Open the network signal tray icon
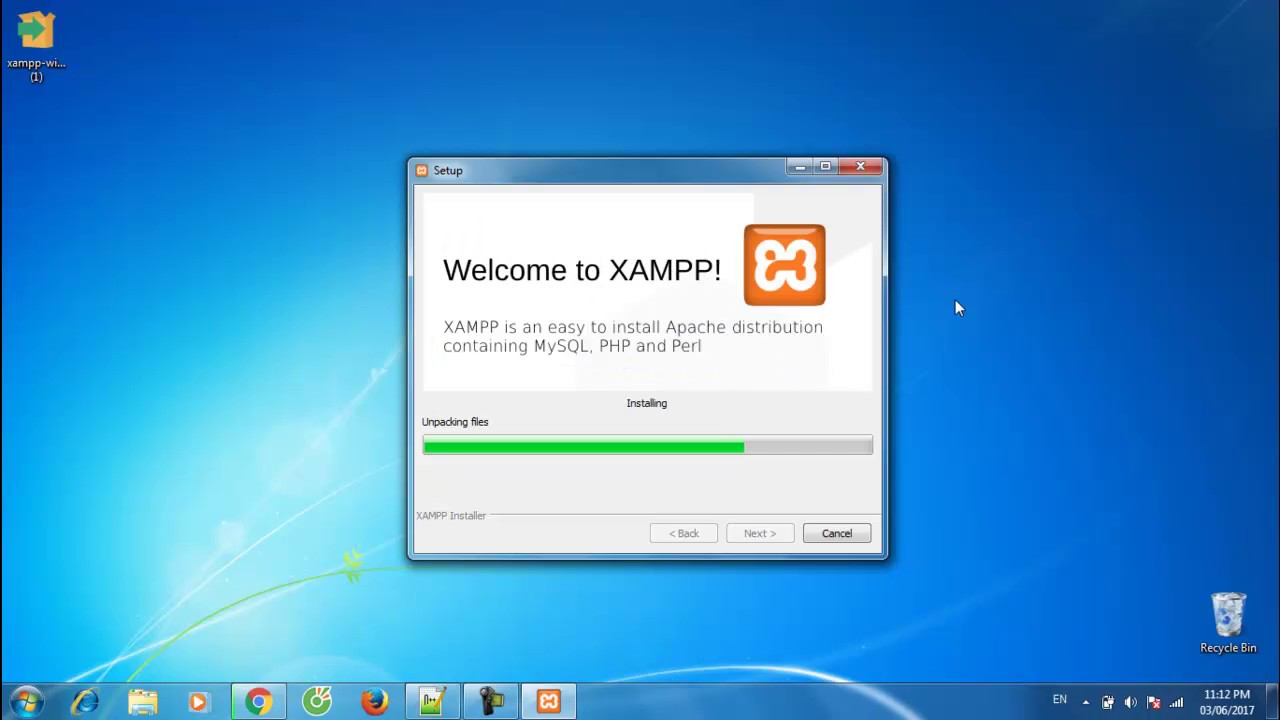 [1177, 702]
